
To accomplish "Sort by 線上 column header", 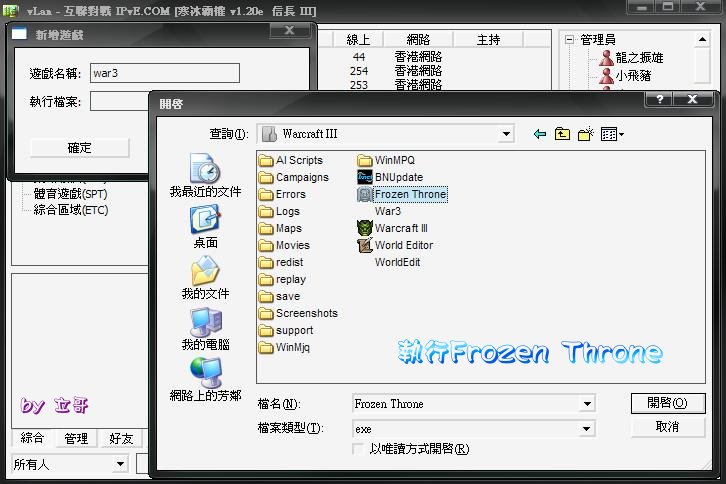I will click(x=358, y=40).
